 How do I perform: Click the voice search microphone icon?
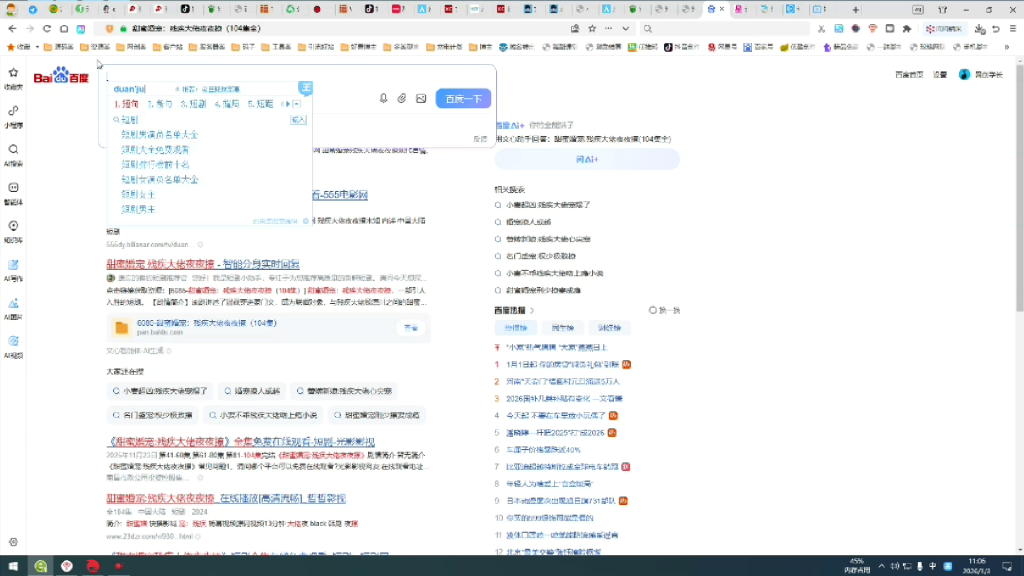tap(383, 98)
